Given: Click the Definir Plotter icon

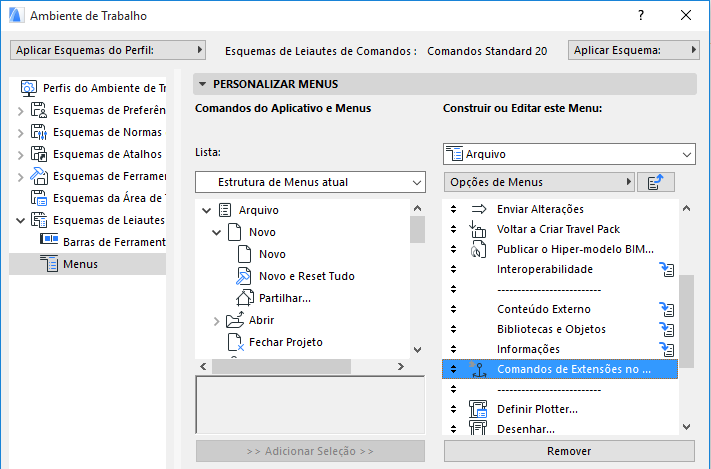Looking at the screenshot, I should click(478, 409).
